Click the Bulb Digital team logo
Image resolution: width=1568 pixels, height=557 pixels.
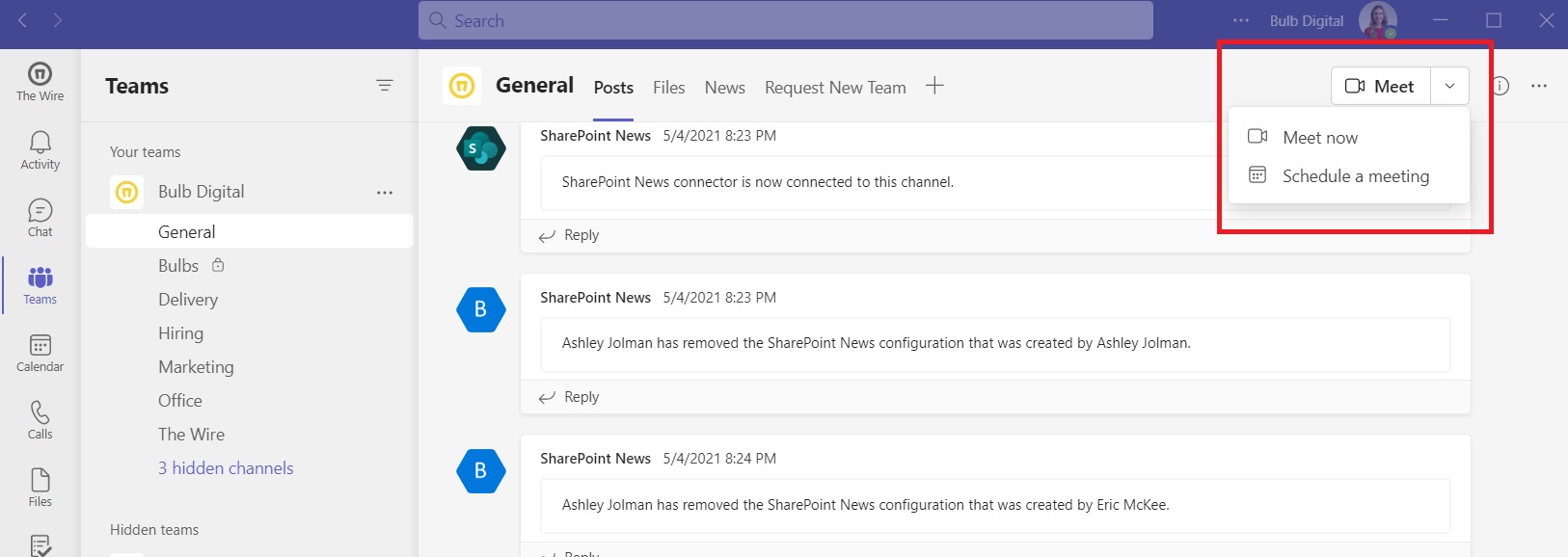(x=127, y=192)
